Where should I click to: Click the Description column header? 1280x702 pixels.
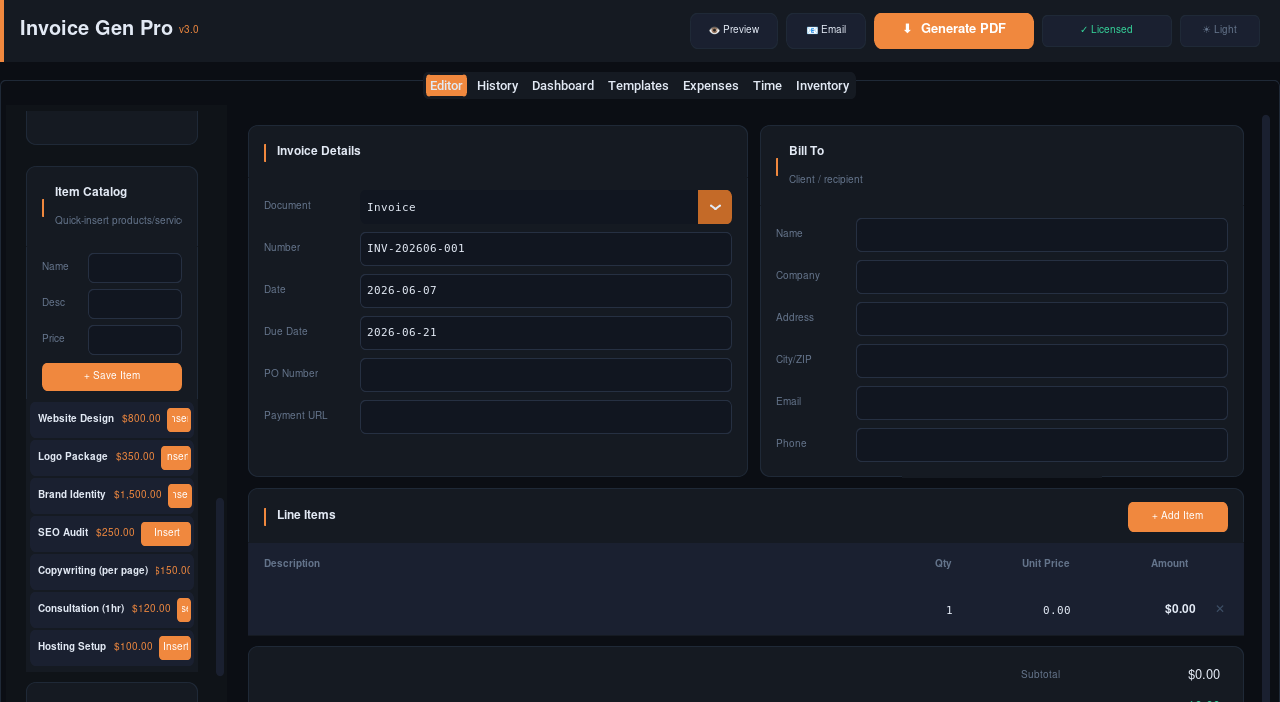coord(292,564)
